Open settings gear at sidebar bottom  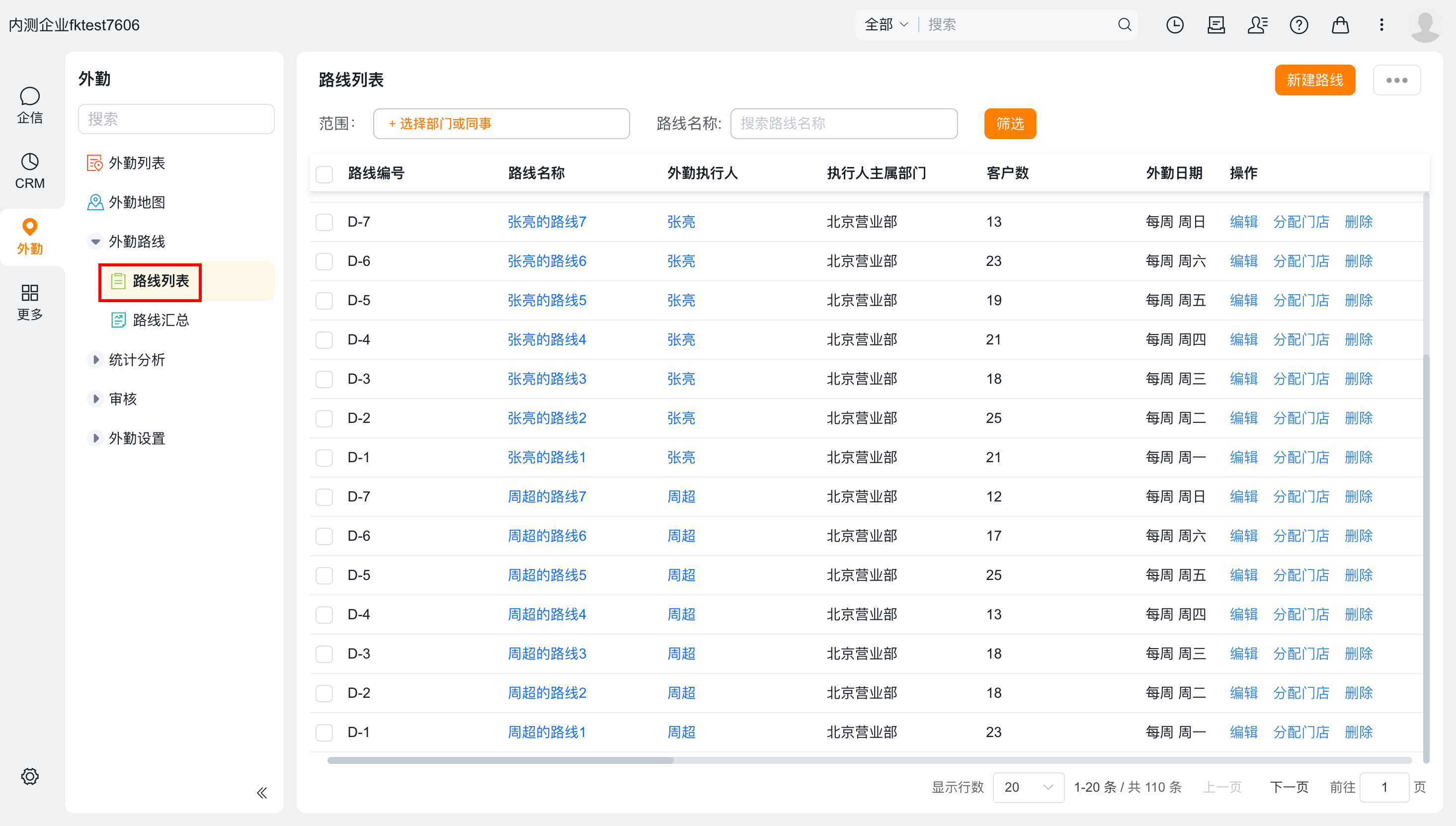click(x=29, y=776)
